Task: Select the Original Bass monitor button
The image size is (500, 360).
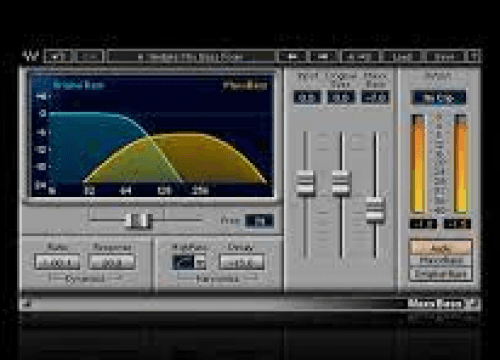Action: tap(441, 274)
